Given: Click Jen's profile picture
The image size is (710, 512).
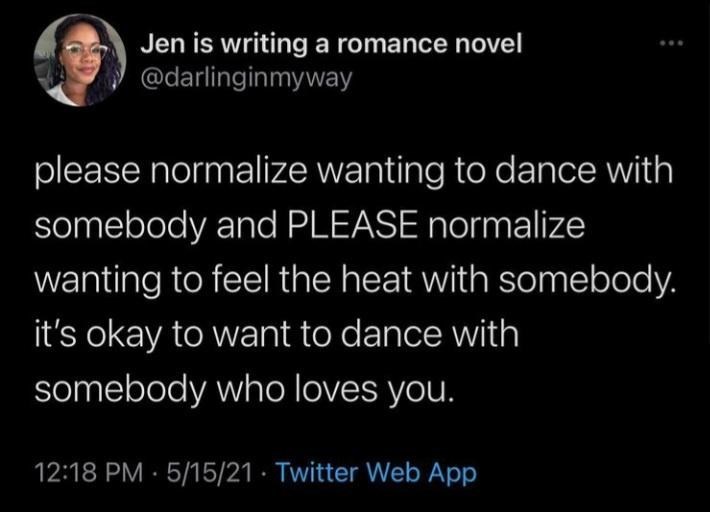Looking at the screenshot, I should (x=80, y=60).
